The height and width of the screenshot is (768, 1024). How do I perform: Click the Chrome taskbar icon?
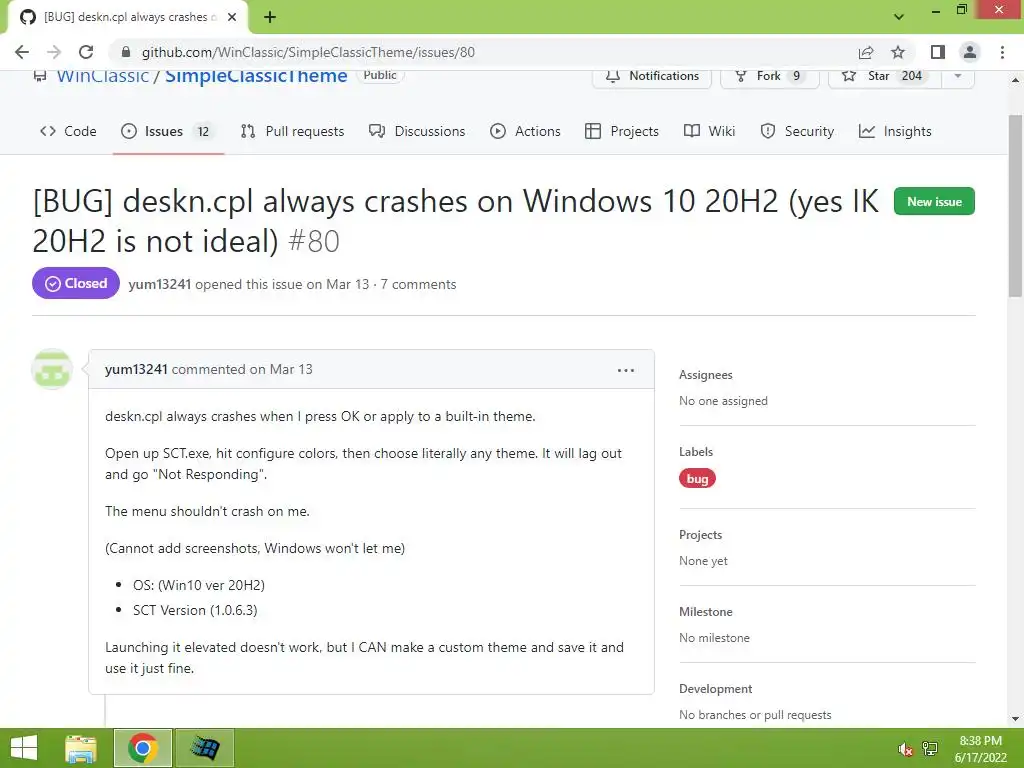tap(143, 748)
